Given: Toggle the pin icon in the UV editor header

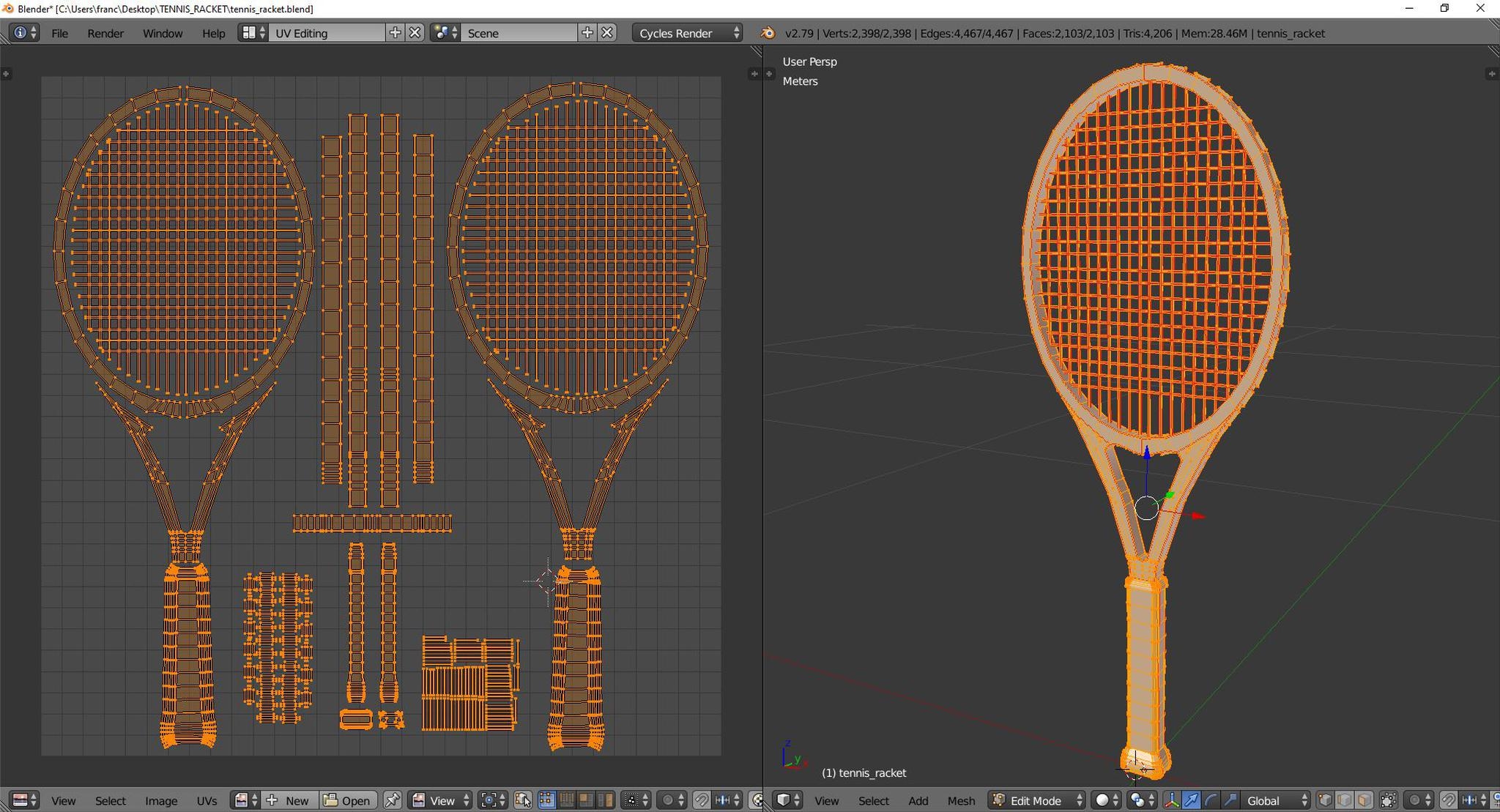Looking at the screenshot, I should (393, 800).
